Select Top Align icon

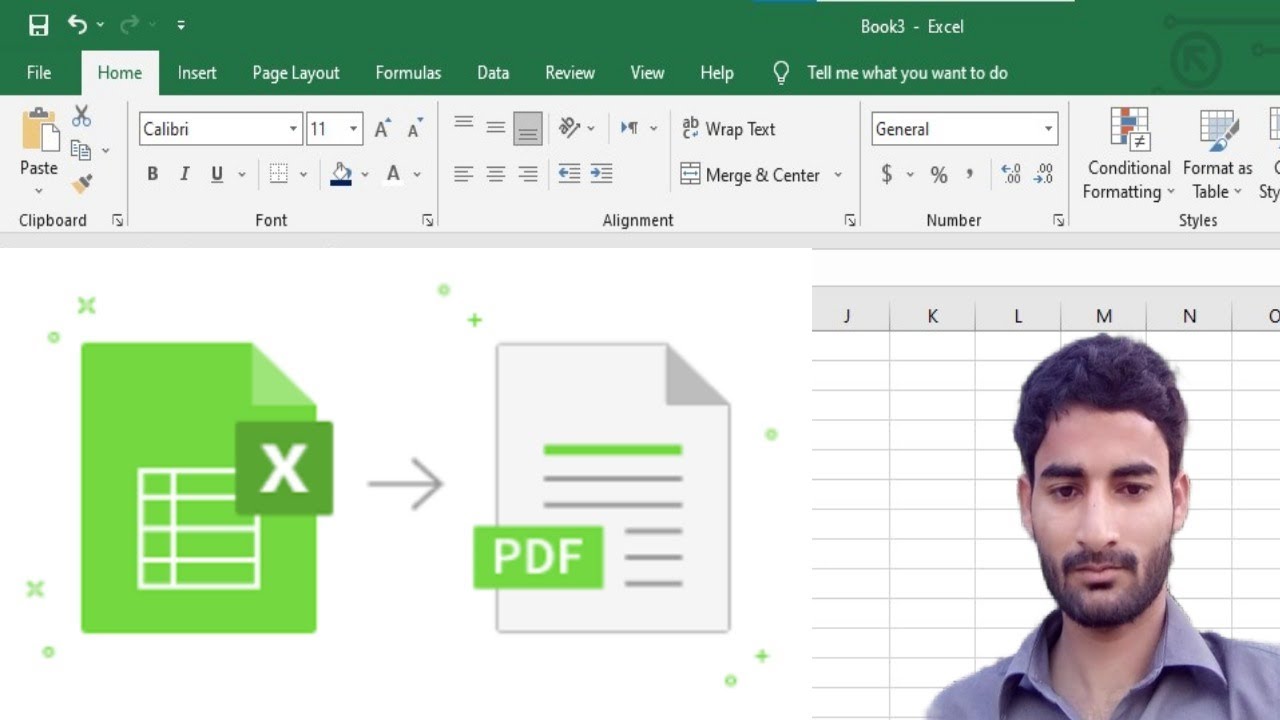(463, 125)
